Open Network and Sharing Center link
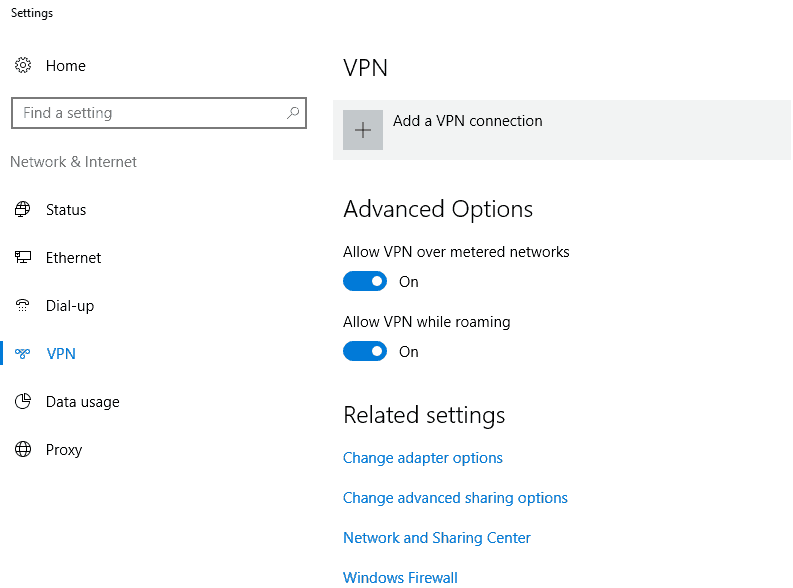This screenshot has width=793, height=588. click(437, 537)
